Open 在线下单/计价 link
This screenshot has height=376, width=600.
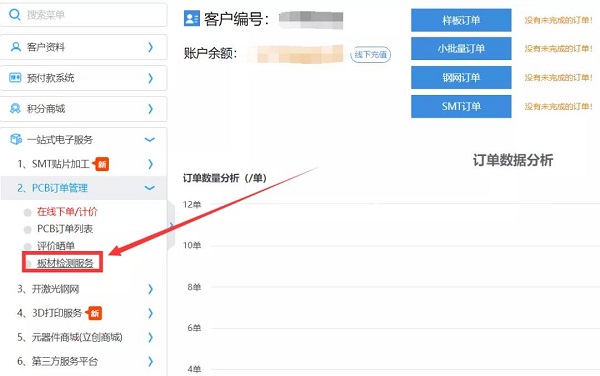click(x=67, y=212)
